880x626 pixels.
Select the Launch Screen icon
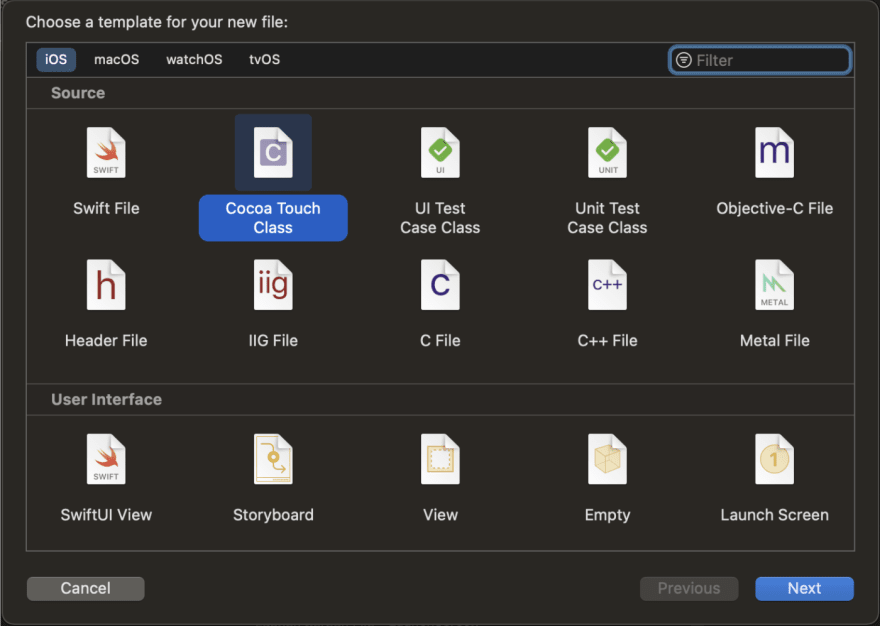(774, 459)
